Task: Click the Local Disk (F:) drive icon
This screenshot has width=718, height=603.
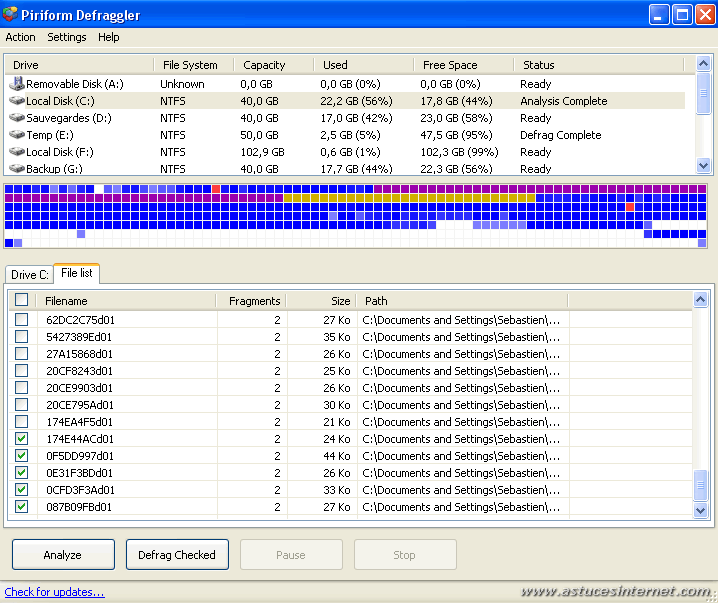Action: click(17, 152)
